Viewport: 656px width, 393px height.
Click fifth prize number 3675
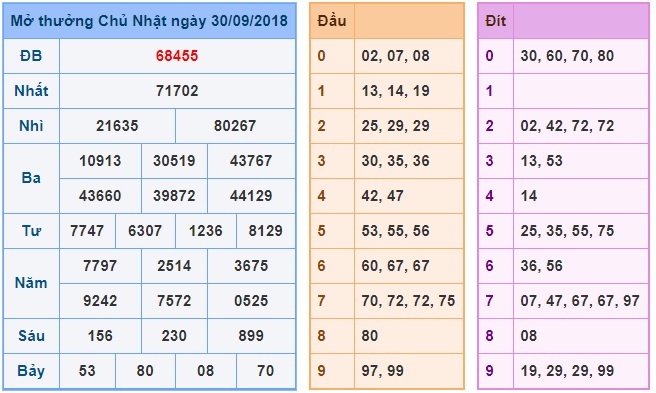251,266
